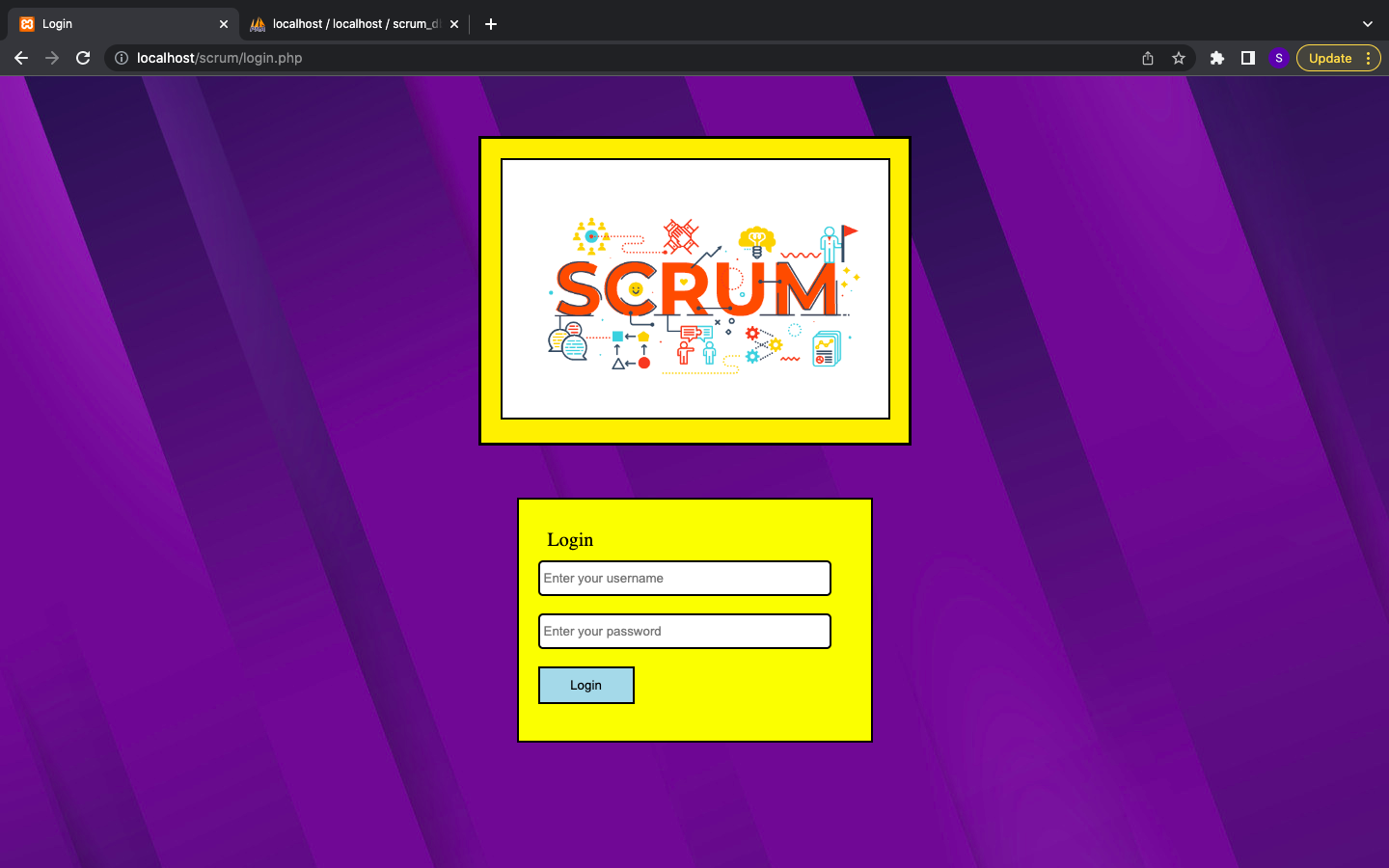Click the back navigation arrow

[21, 58]
